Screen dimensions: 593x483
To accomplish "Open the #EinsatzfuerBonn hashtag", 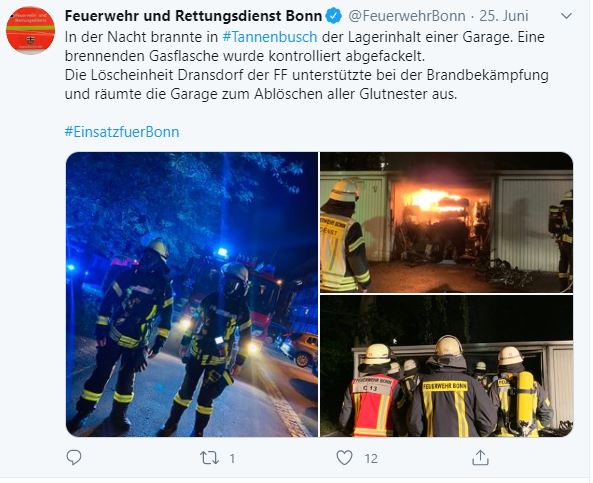I will click(122, 132).
